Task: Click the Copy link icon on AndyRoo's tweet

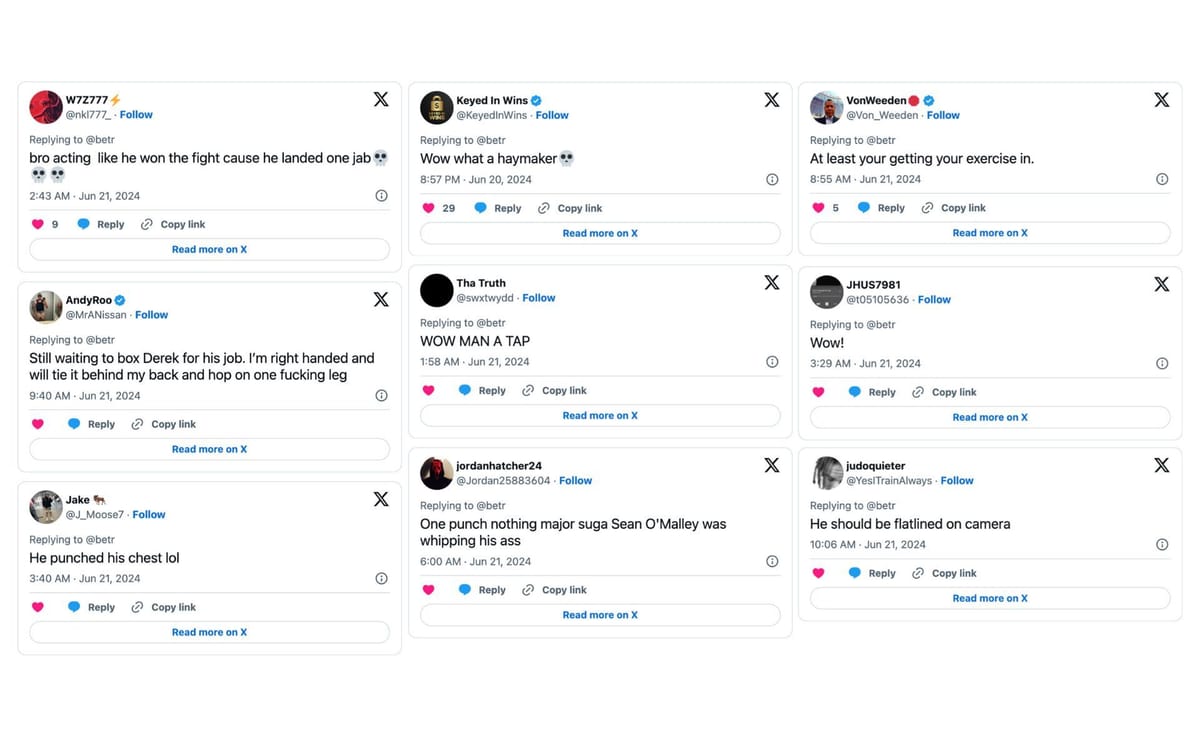Action: point(137,424)
